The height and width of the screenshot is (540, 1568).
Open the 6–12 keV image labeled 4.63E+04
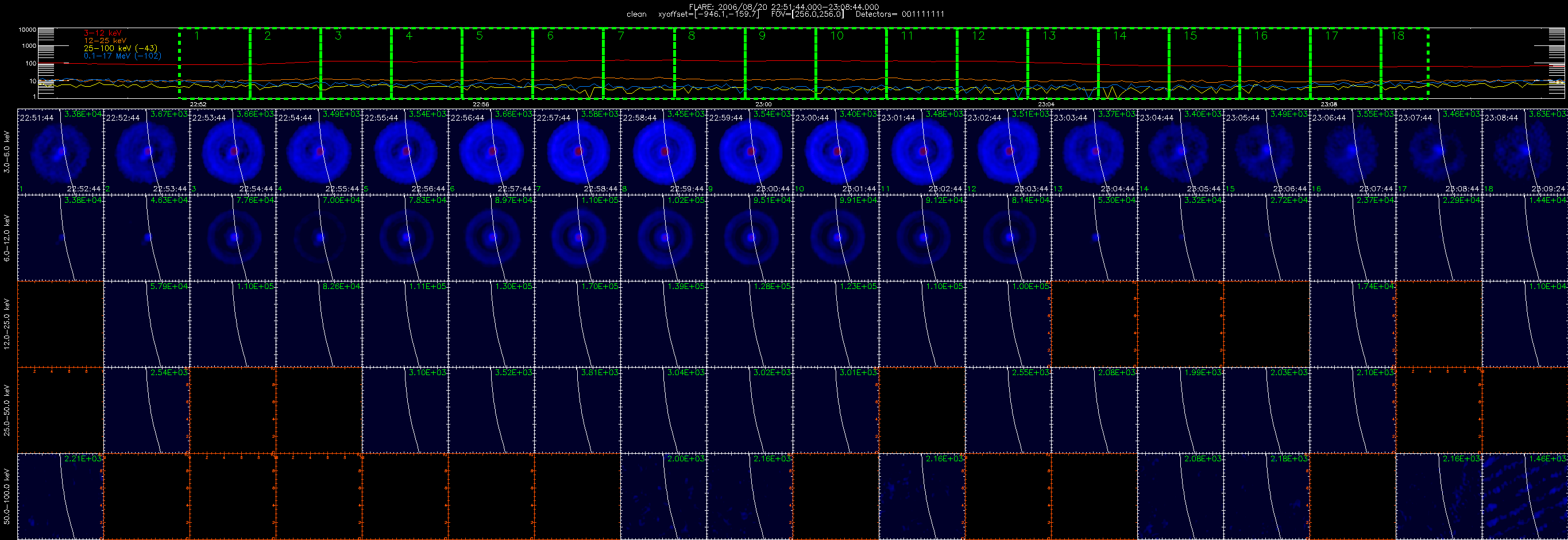(x=146, y=238)
